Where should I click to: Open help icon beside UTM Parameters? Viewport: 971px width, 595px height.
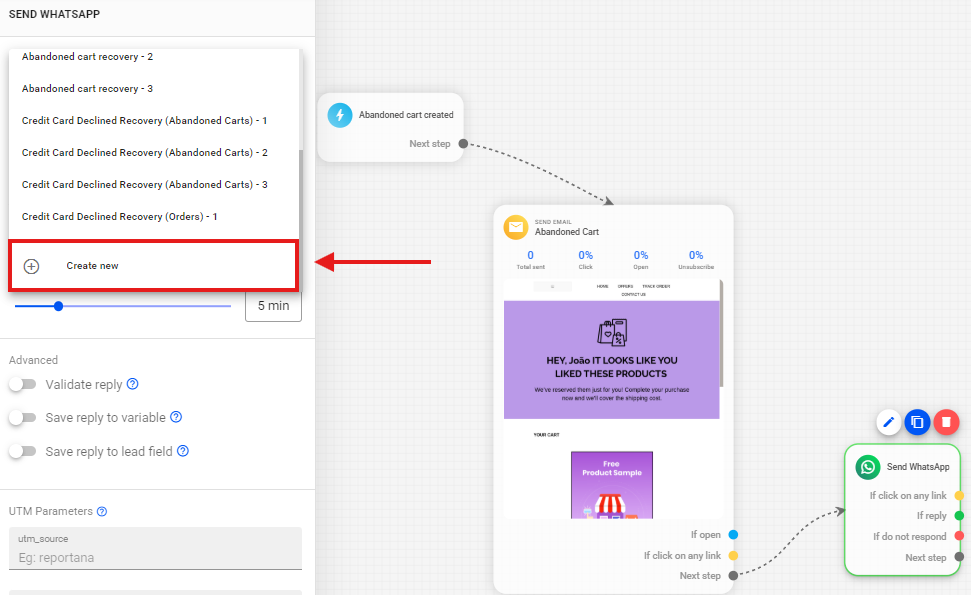point(102,511)
